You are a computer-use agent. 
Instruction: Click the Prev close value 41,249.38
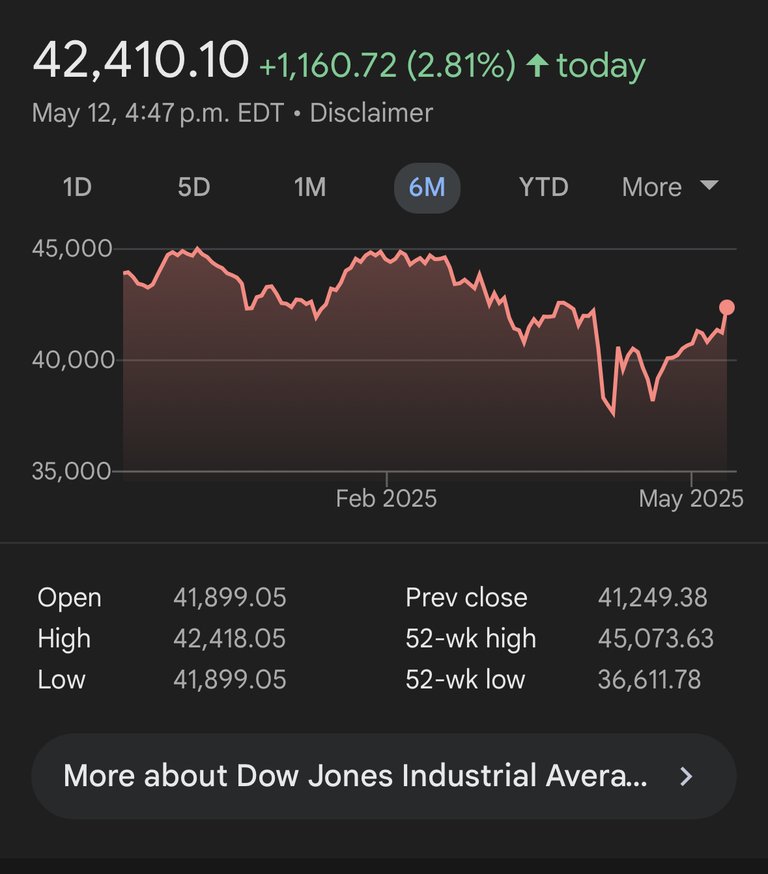pyautogui.click(x=652, y=598)
